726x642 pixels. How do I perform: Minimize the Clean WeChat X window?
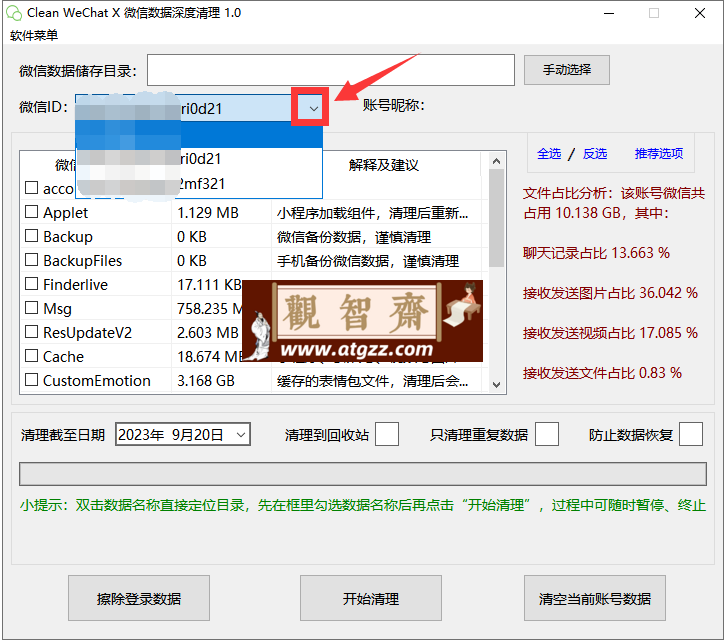(x=609, y=13)
